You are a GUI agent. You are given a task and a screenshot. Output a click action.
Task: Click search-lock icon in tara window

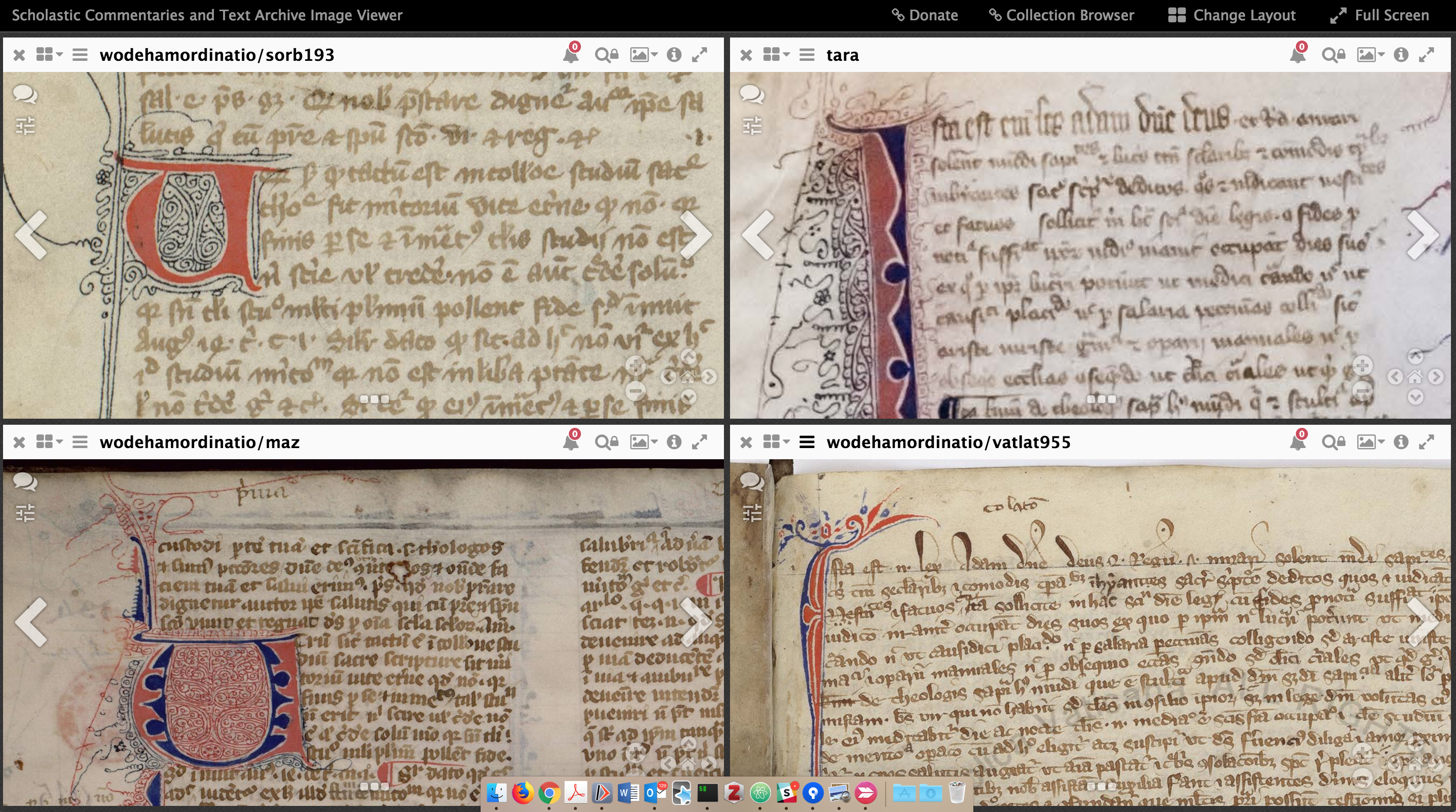tap(1333, 55)
